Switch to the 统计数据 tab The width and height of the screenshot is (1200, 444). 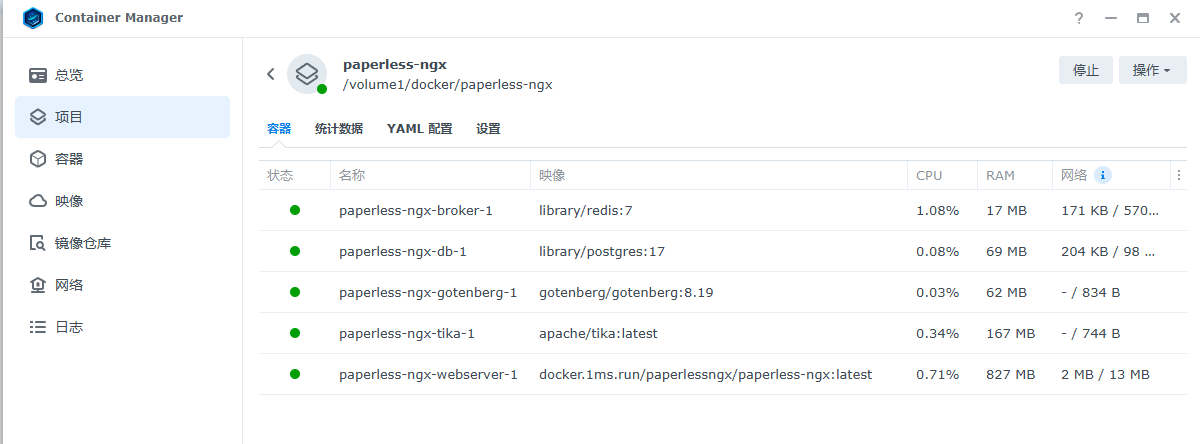click(x=339, y=129)
